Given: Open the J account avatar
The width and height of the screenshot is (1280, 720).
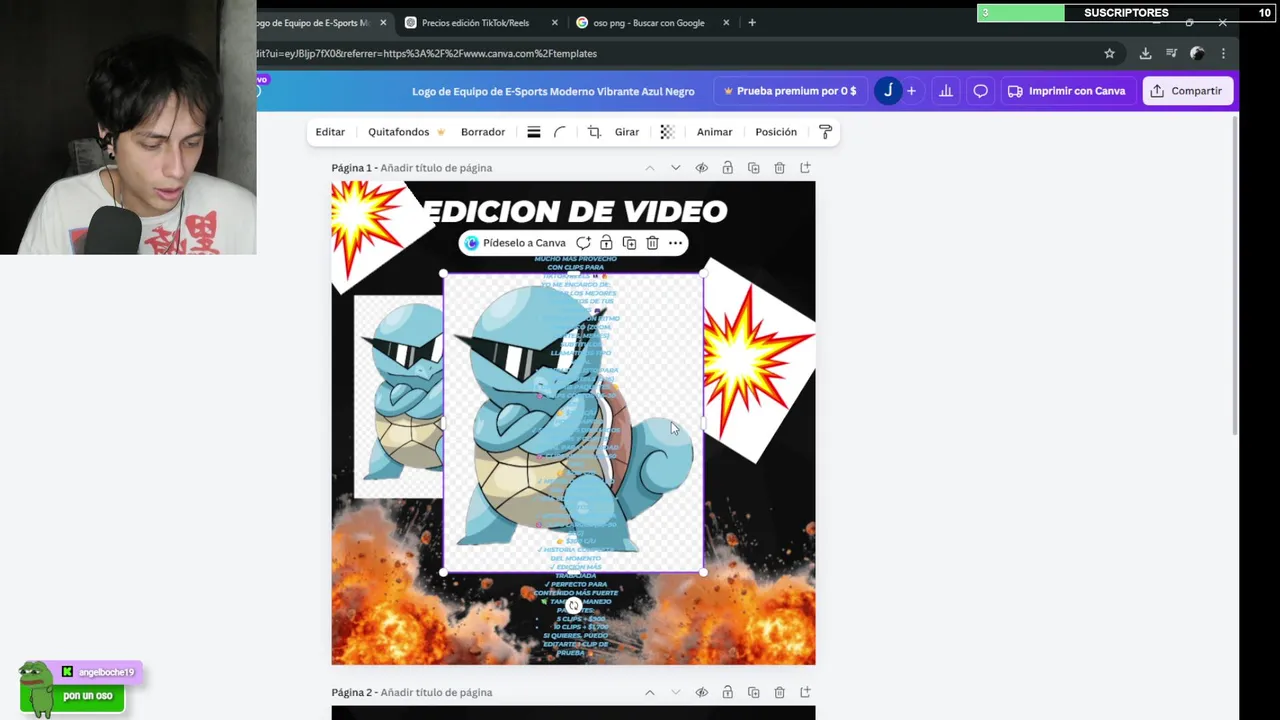Looking at the screenshot, I should pyautogui.click(x=888, y=91).
